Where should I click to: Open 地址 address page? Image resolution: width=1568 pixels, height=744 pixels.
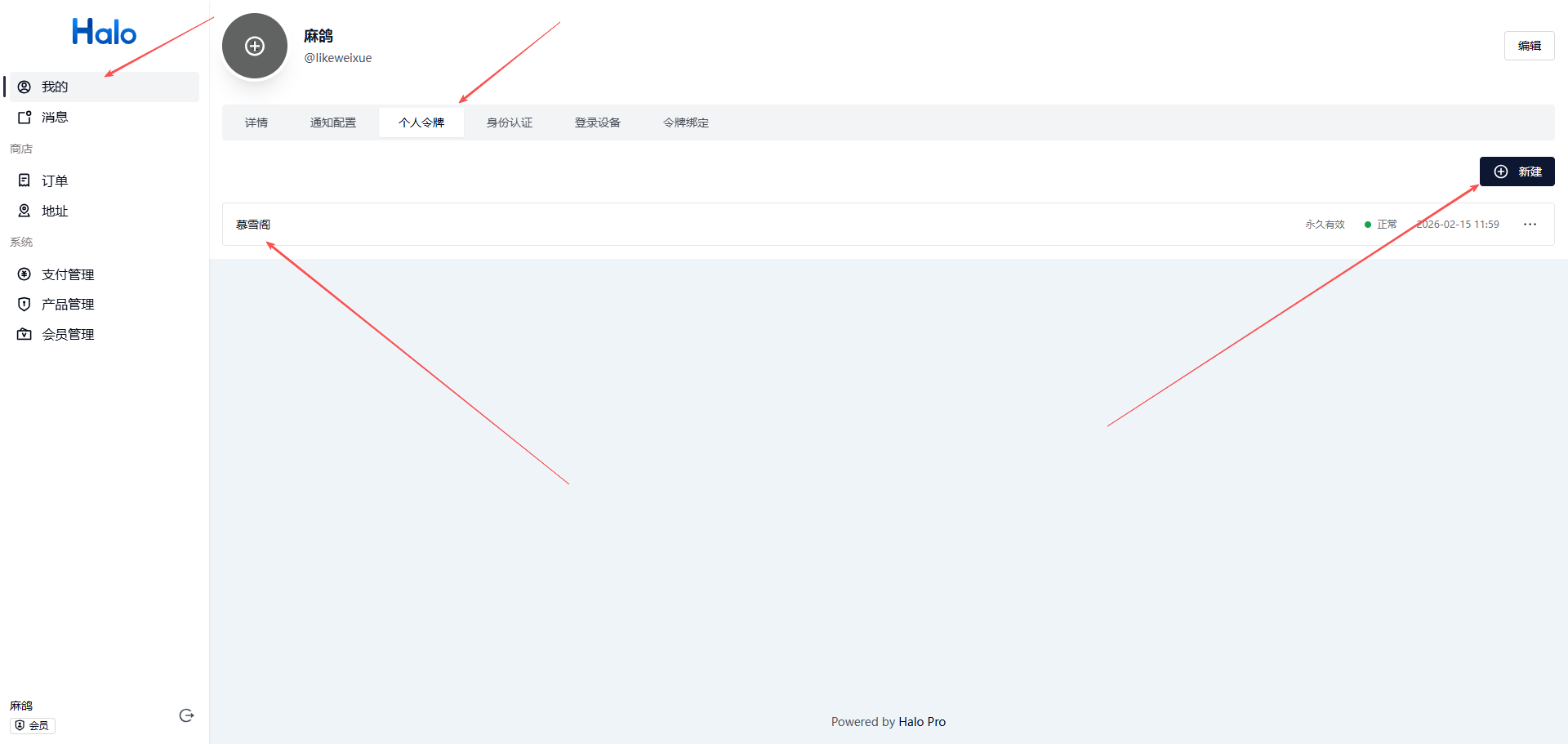(55, 211)
